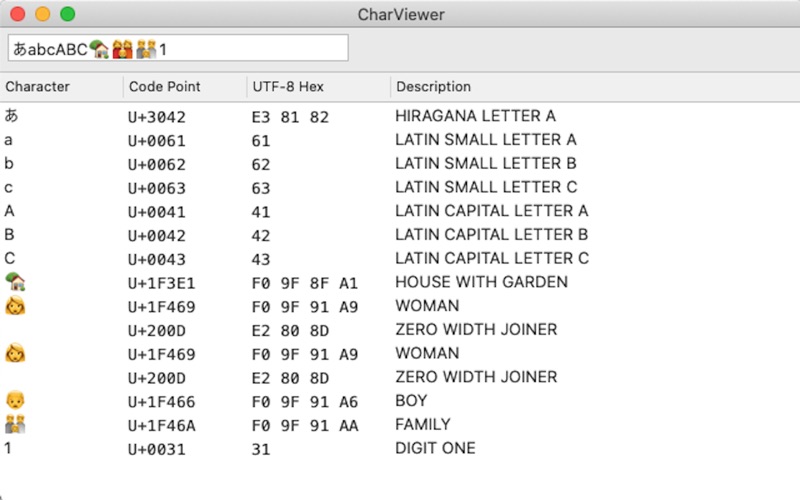
Task: Click the U+1F466 code point
Action: pos(161,402)
